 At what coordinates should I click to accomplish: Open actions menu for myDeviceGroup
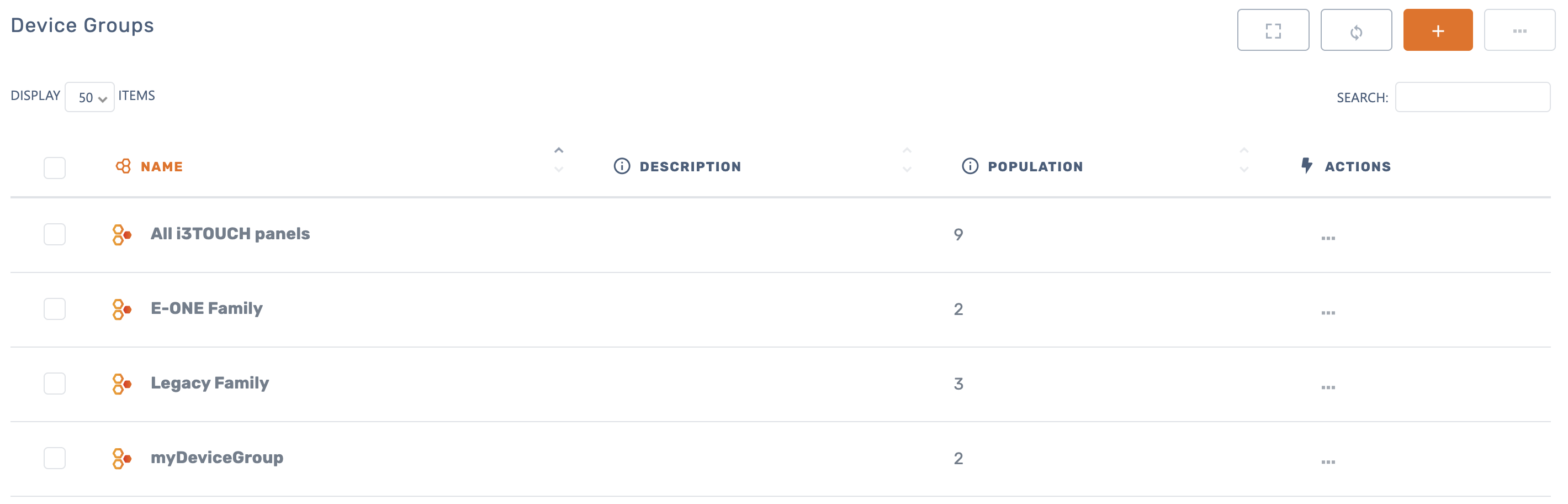pos(1328,461)
